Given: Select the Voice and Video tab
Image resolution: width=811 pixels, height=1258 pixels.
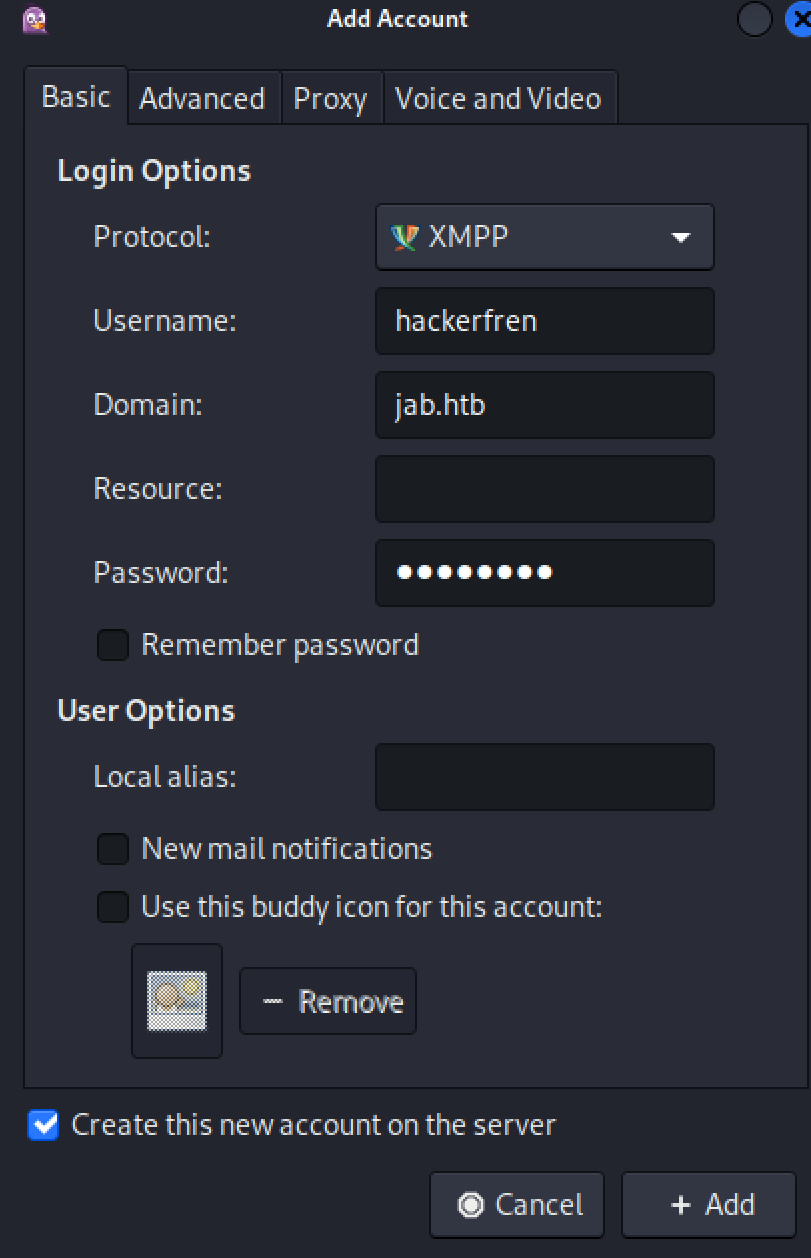Looking at the screenshot, I should pyautogui.click(x=498, y=98).
